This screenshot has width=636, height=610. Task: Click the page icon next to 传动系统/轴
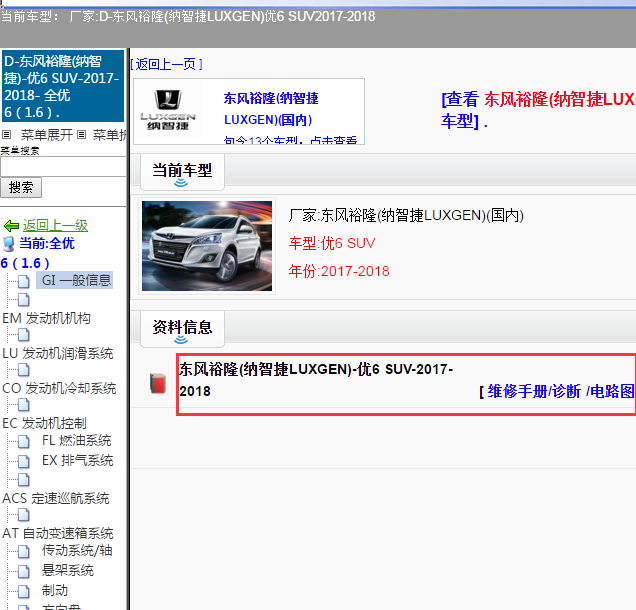[24, 551]
